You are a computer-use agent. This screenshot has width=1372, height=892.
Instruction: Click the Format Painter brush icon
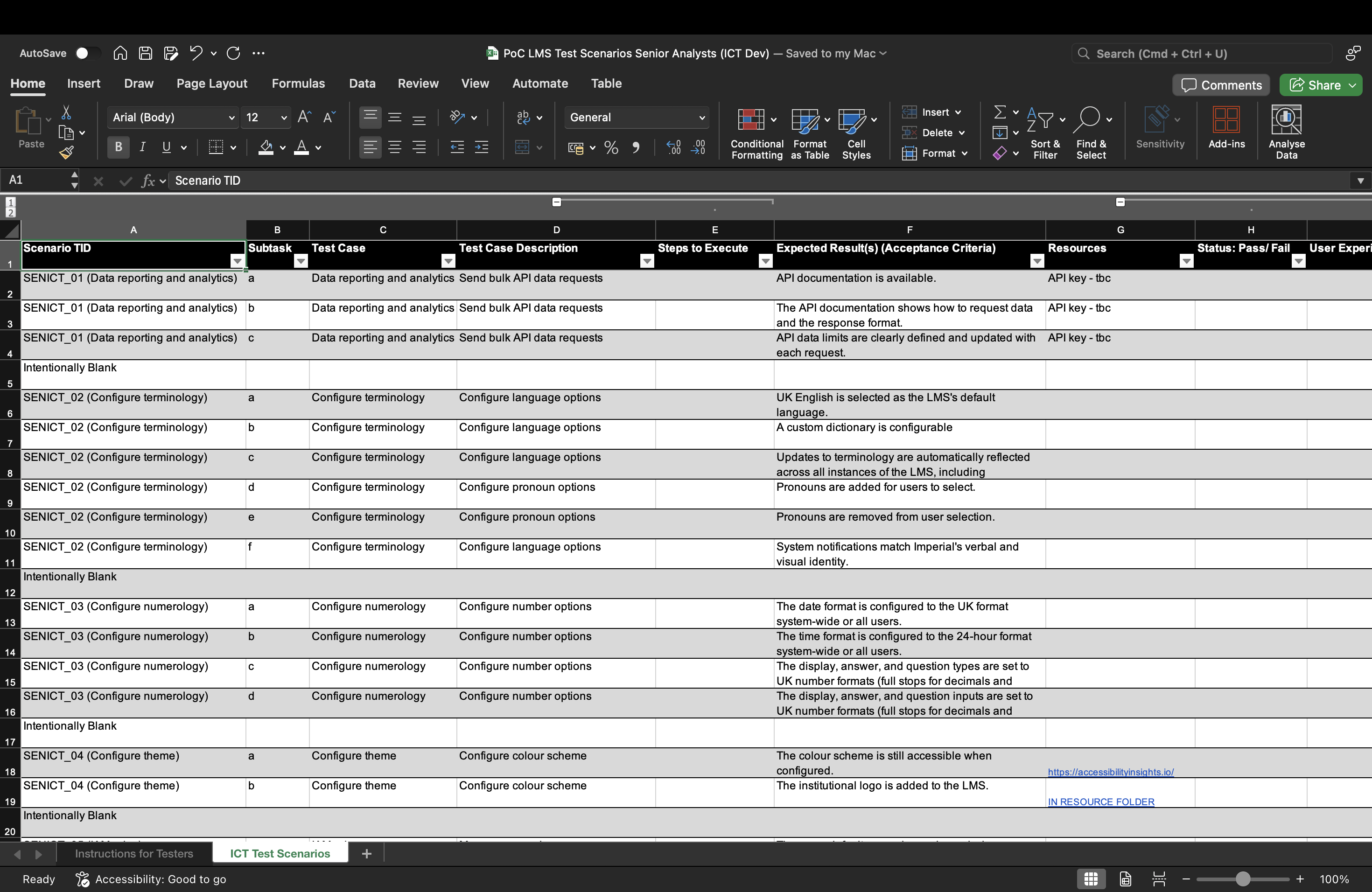pos(66,152)
